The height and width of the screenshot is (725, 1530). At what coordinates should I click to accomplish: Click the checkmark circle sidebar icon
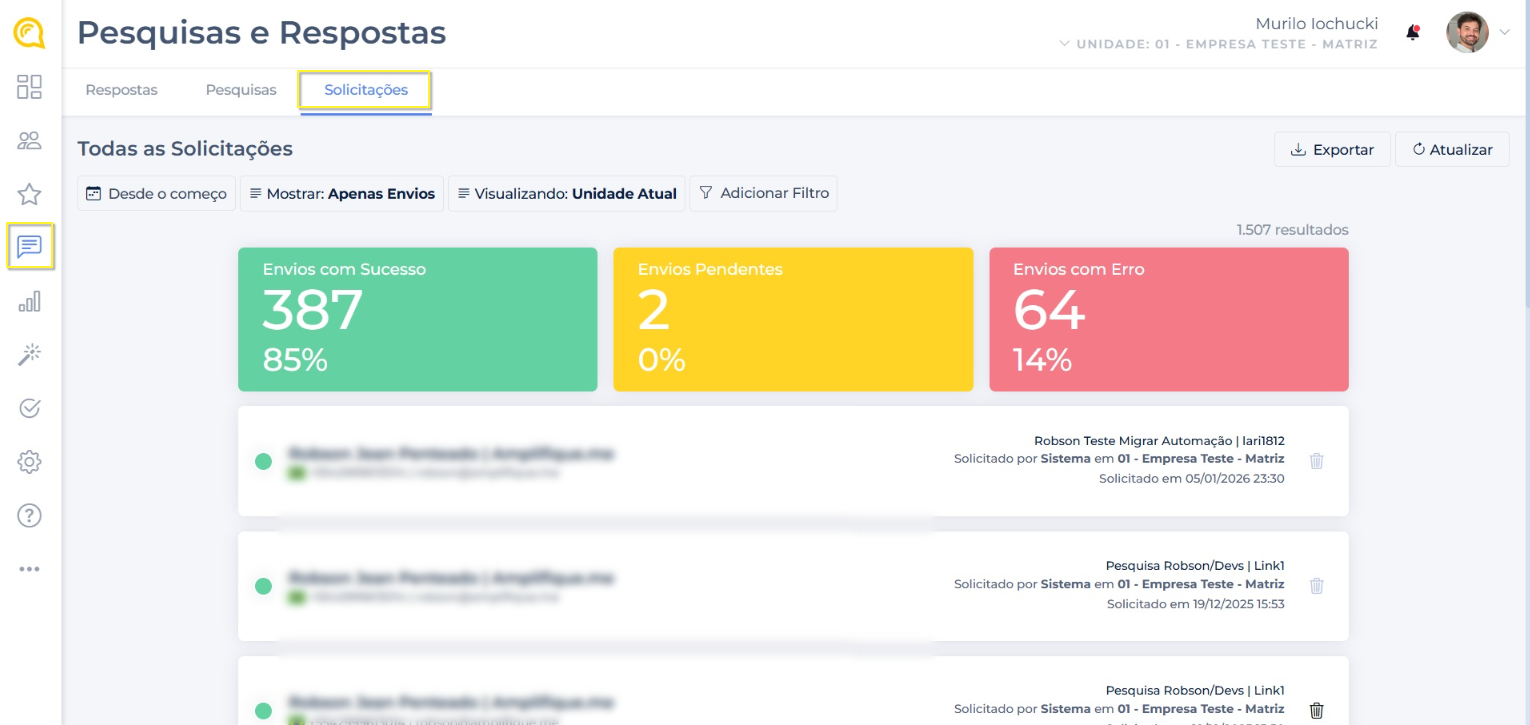point(29,408)
